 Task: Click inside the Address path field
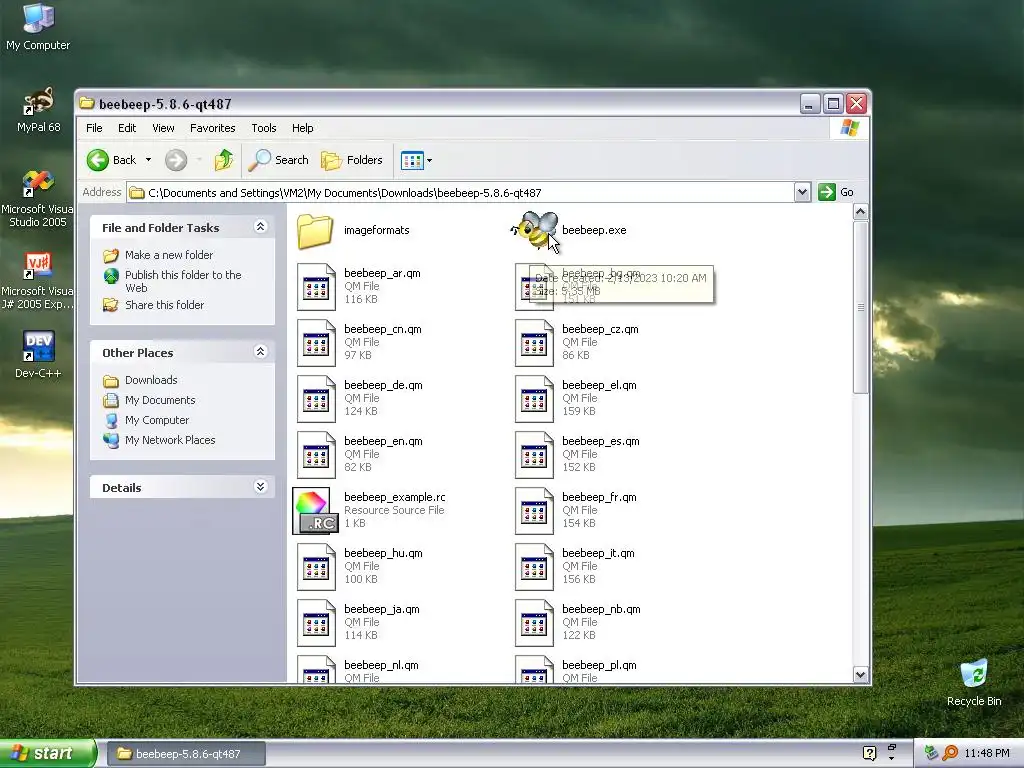[x=460, y=193]
